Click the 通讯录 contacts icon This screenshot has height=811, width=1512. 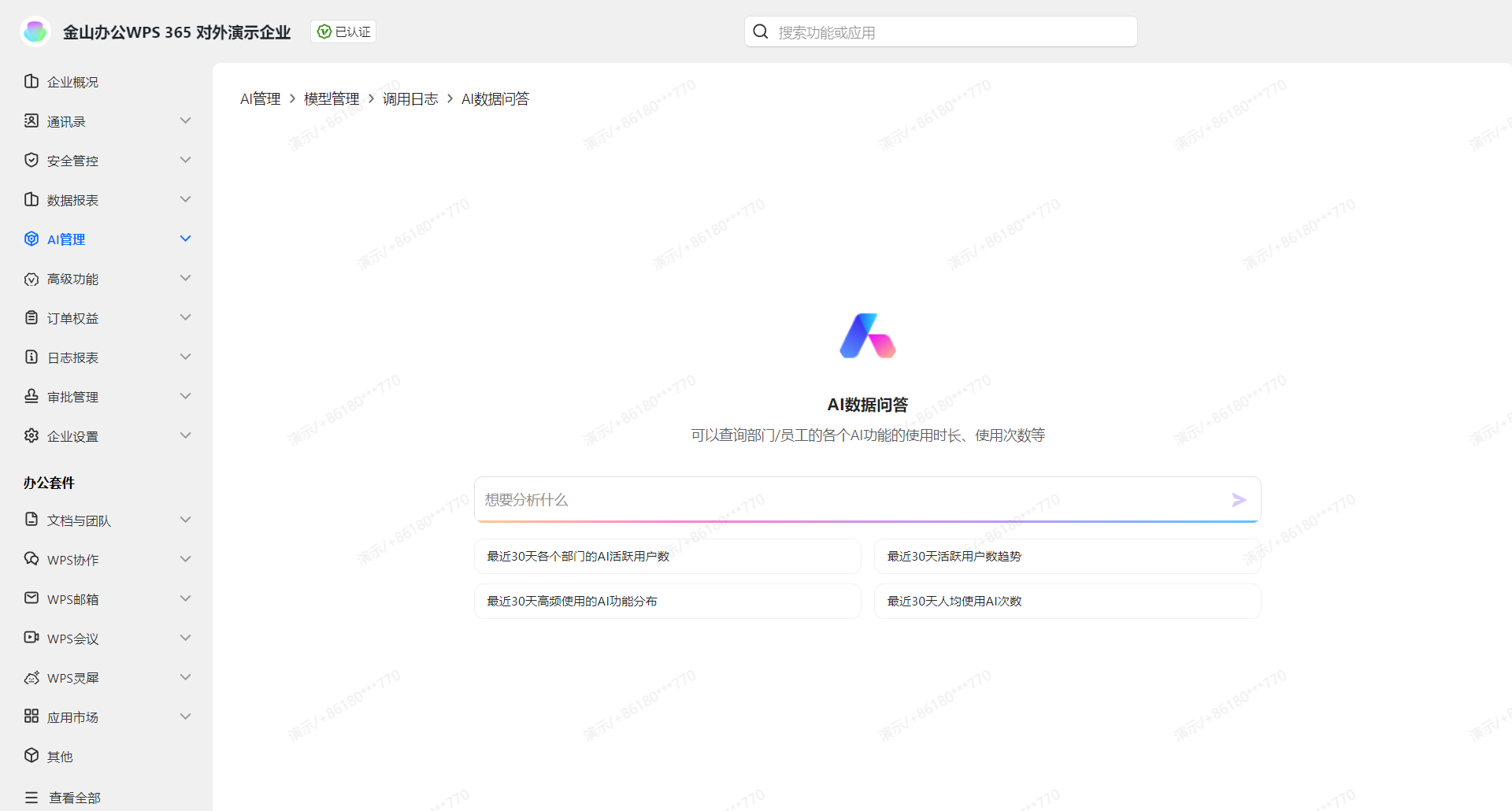(31, 120)
